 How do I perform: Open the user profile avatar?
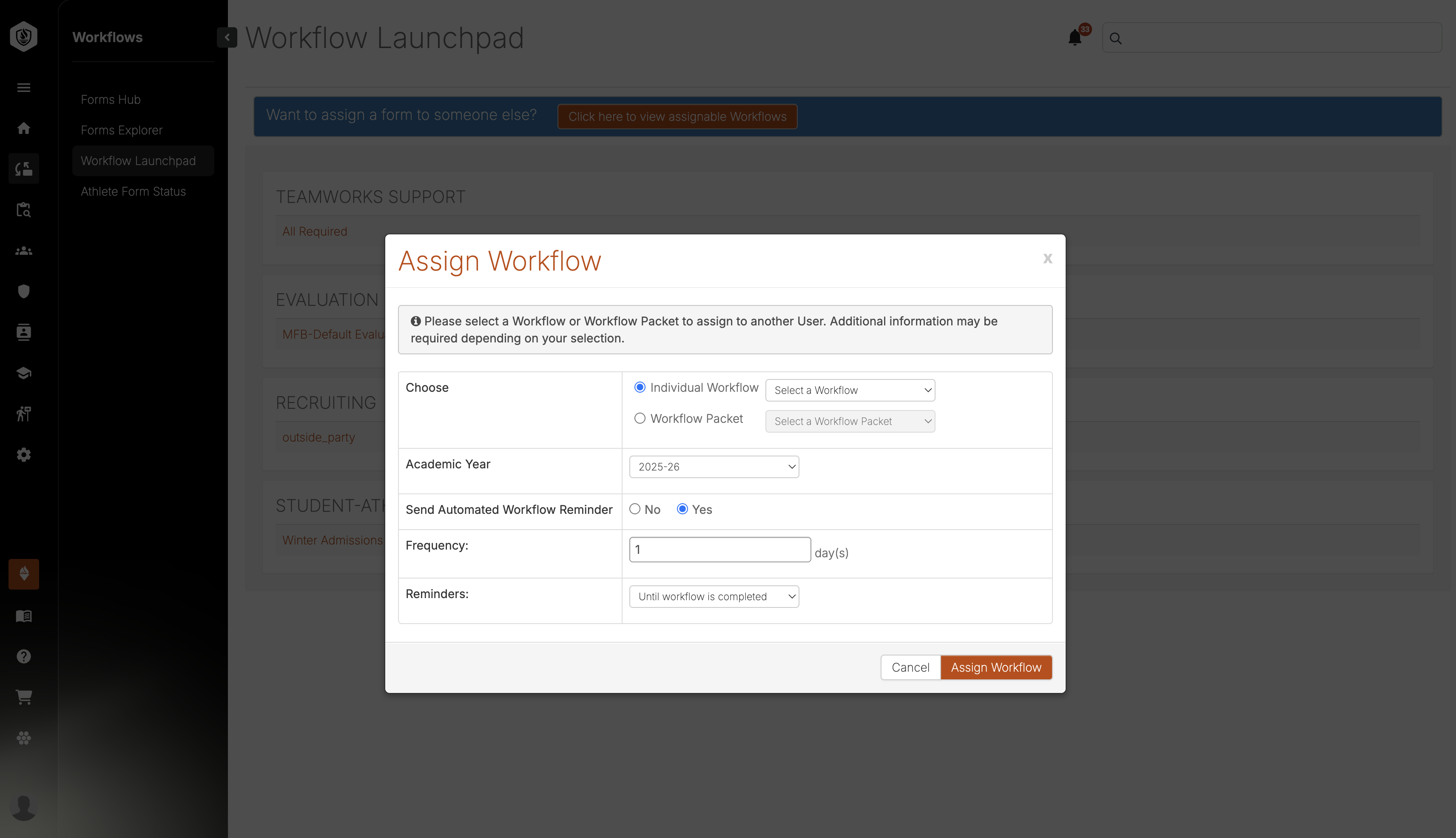23,807
